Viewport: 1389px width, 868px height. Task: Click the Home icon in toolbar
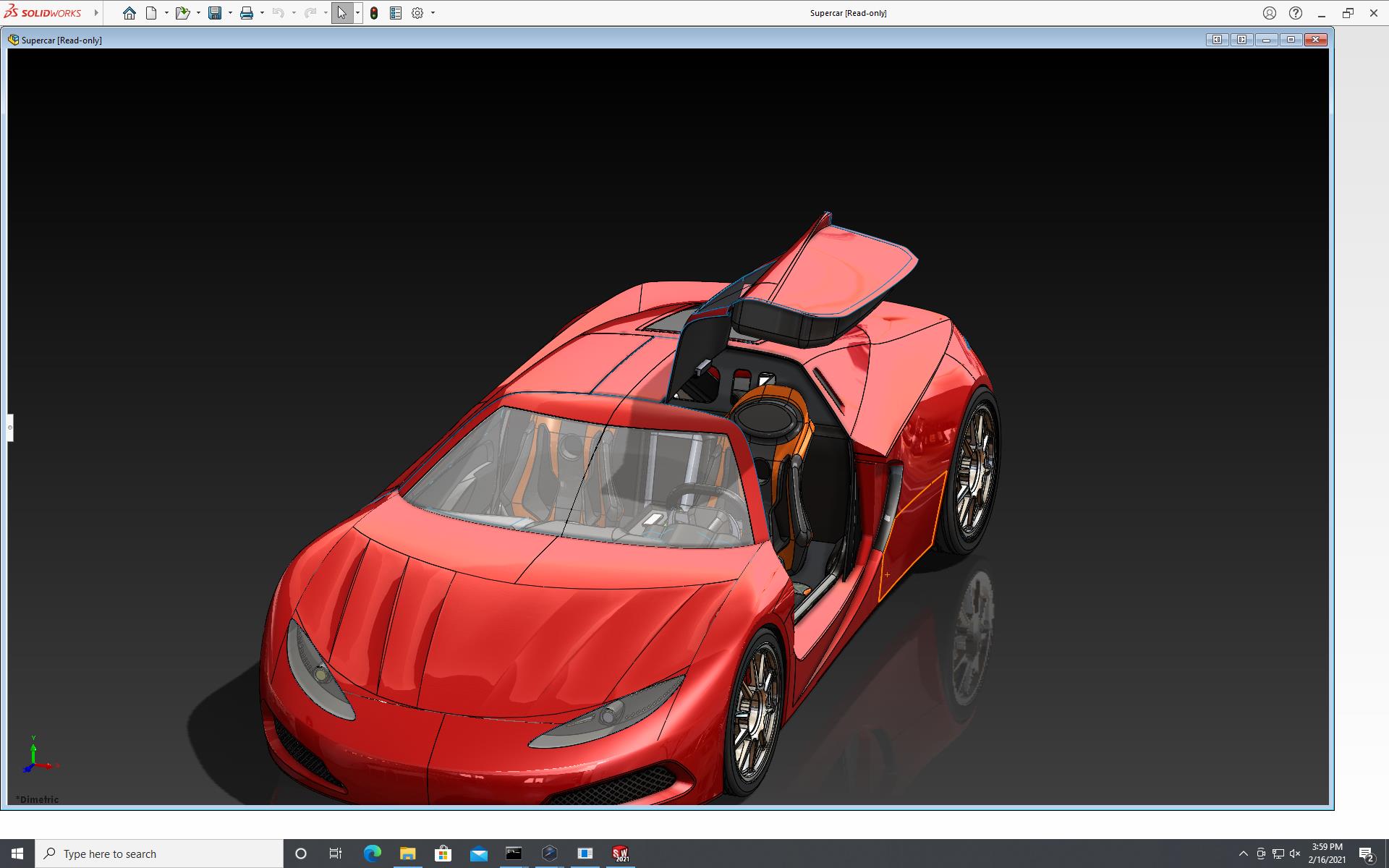coord(129,13)
